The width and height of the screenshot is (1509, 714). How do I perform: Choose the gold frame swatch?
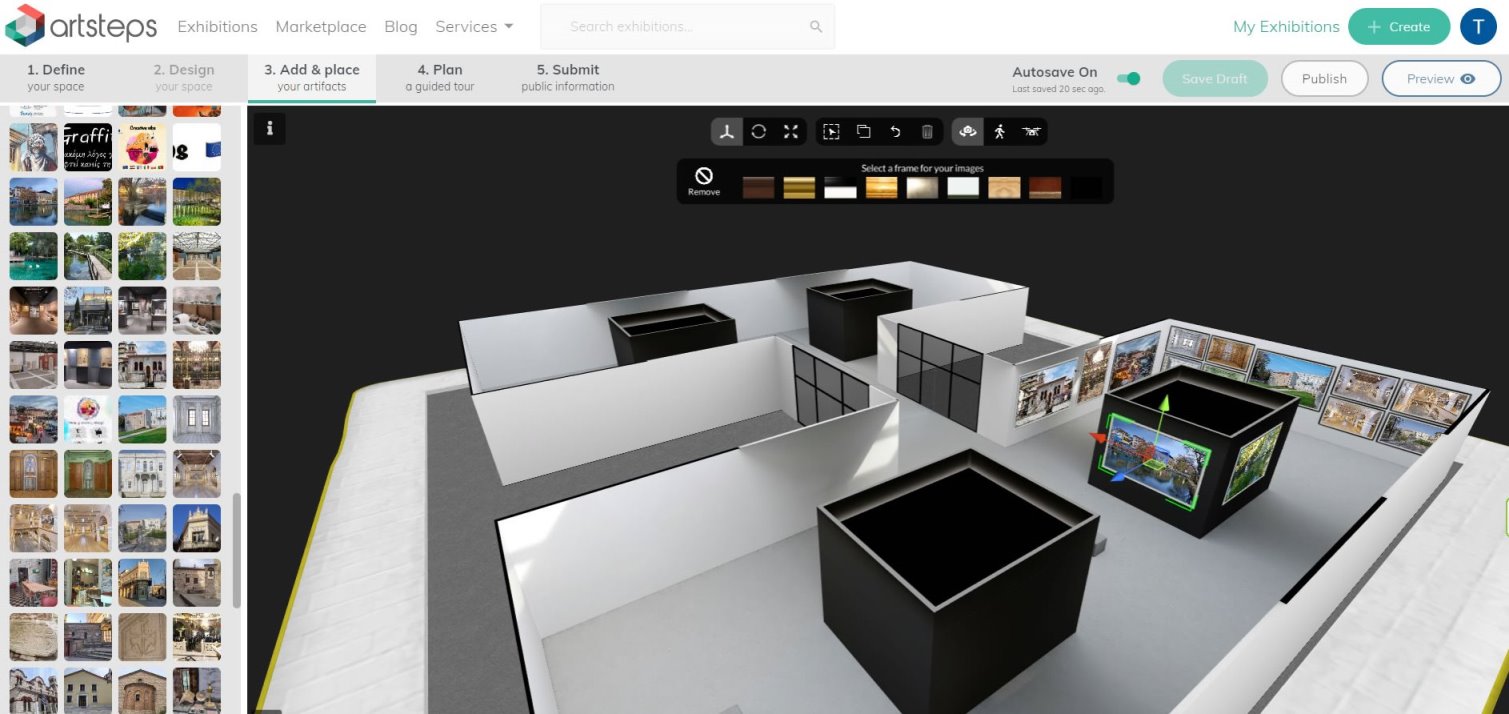pyautogui.click(x=799, y=188)
